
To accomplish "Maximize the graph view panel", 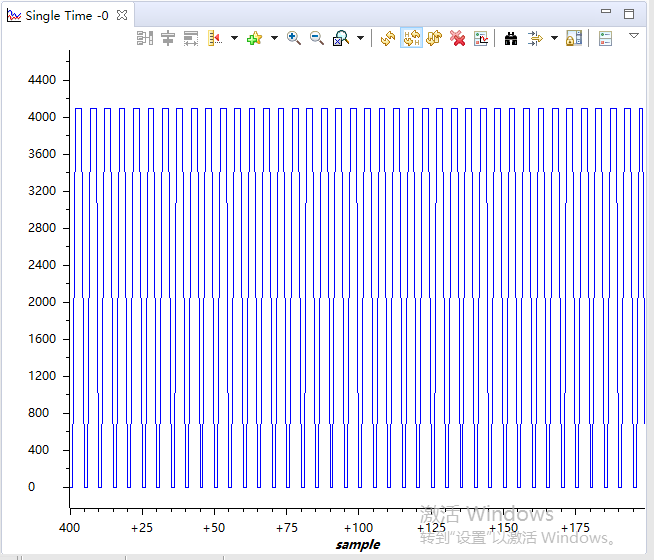I will [629, 14].
